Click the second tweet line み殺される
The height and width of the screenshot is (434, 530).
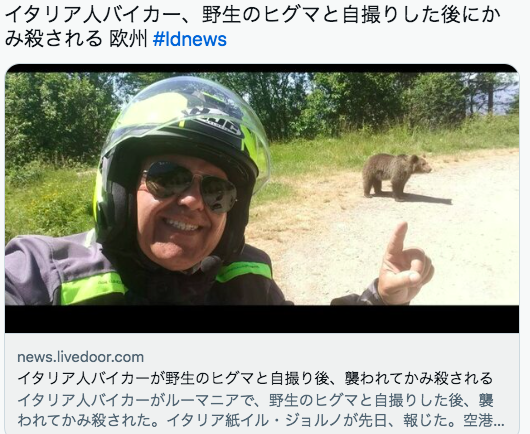53,39
